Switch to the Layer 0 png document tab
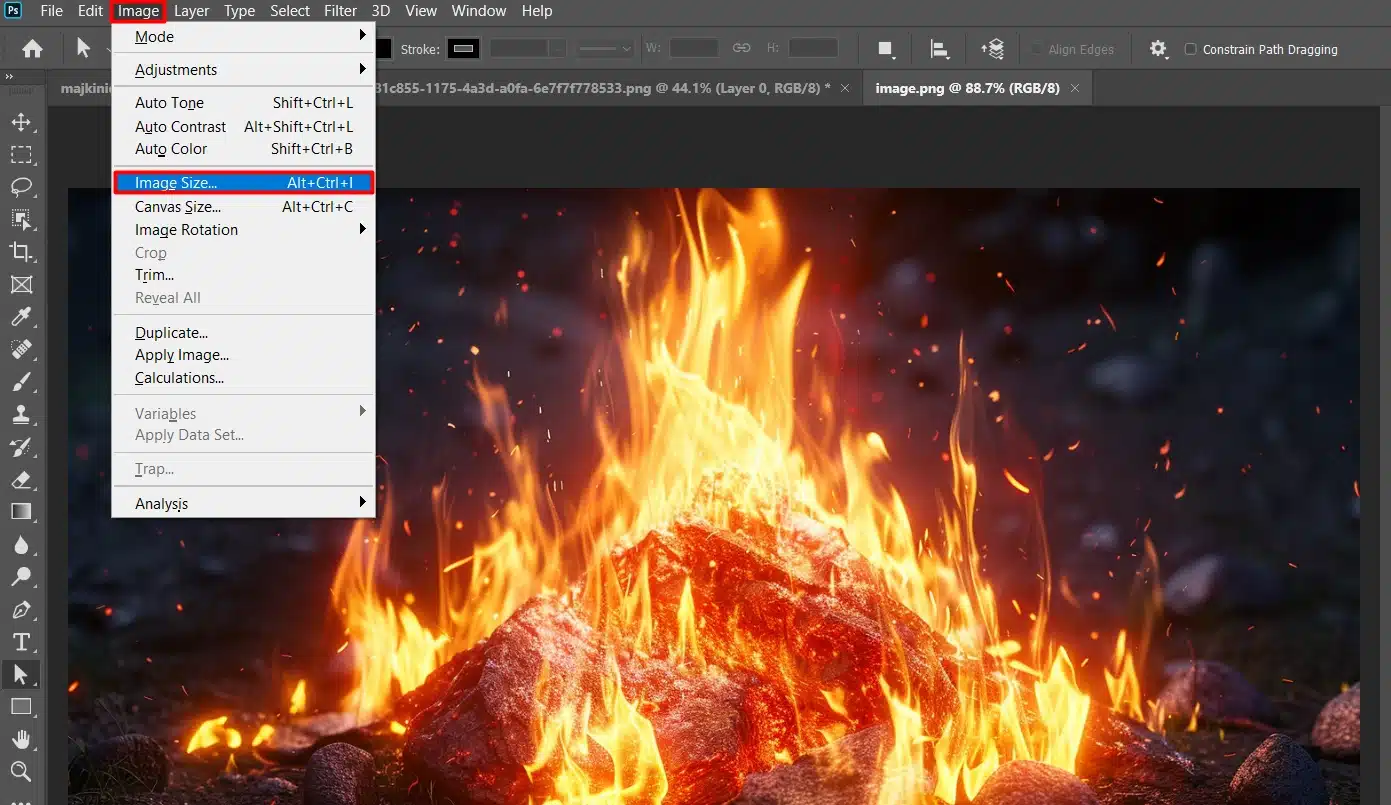Viewport: 1391px width, 805px height. (x=600, y=88)
